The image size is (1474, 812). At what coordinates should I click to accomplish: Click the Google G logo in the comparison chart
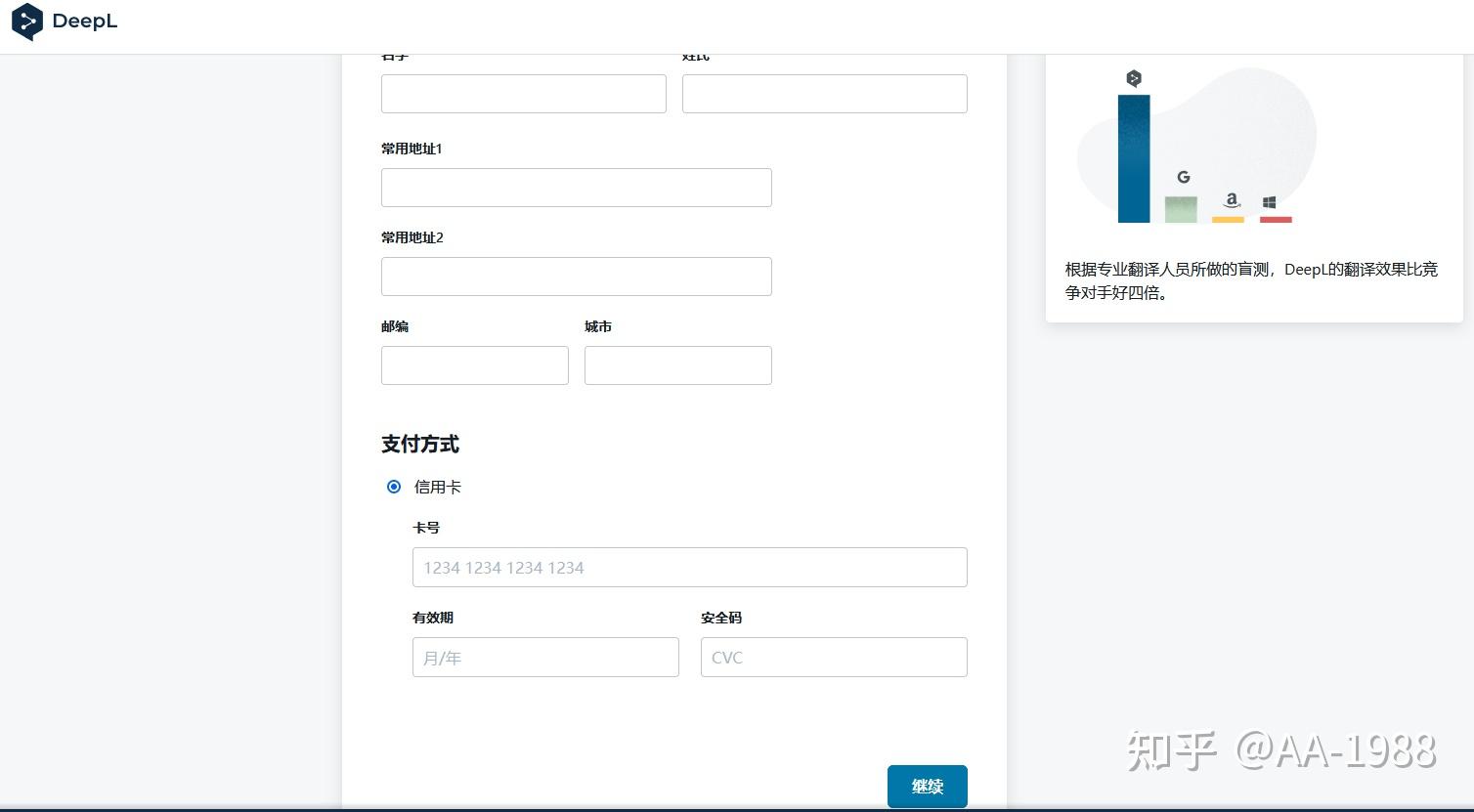coord(1184,177)
